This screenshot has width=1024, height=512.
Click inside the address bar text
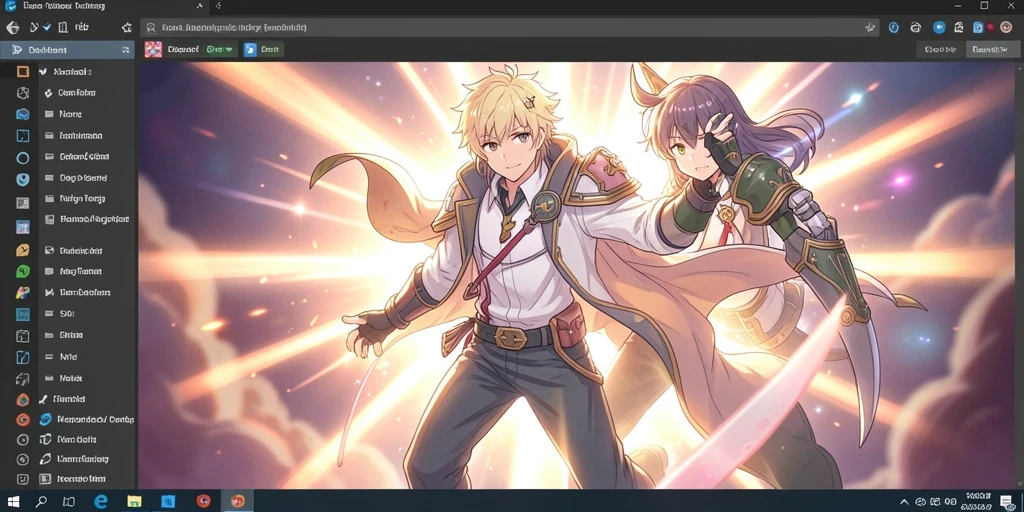pyautogui.click(x=234, y=27)
